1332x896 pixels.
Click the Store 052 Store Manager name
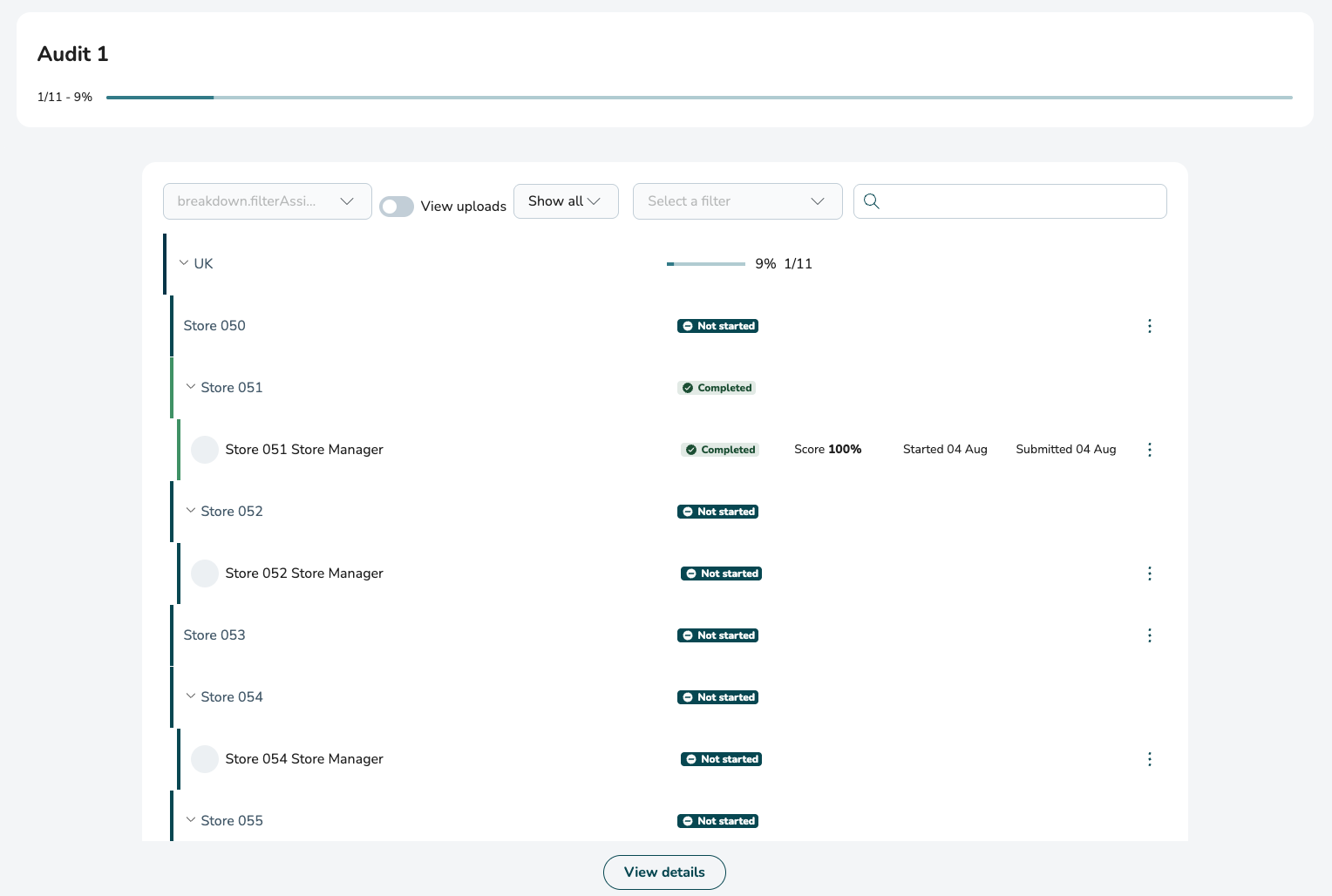click(x=304, y=574)
